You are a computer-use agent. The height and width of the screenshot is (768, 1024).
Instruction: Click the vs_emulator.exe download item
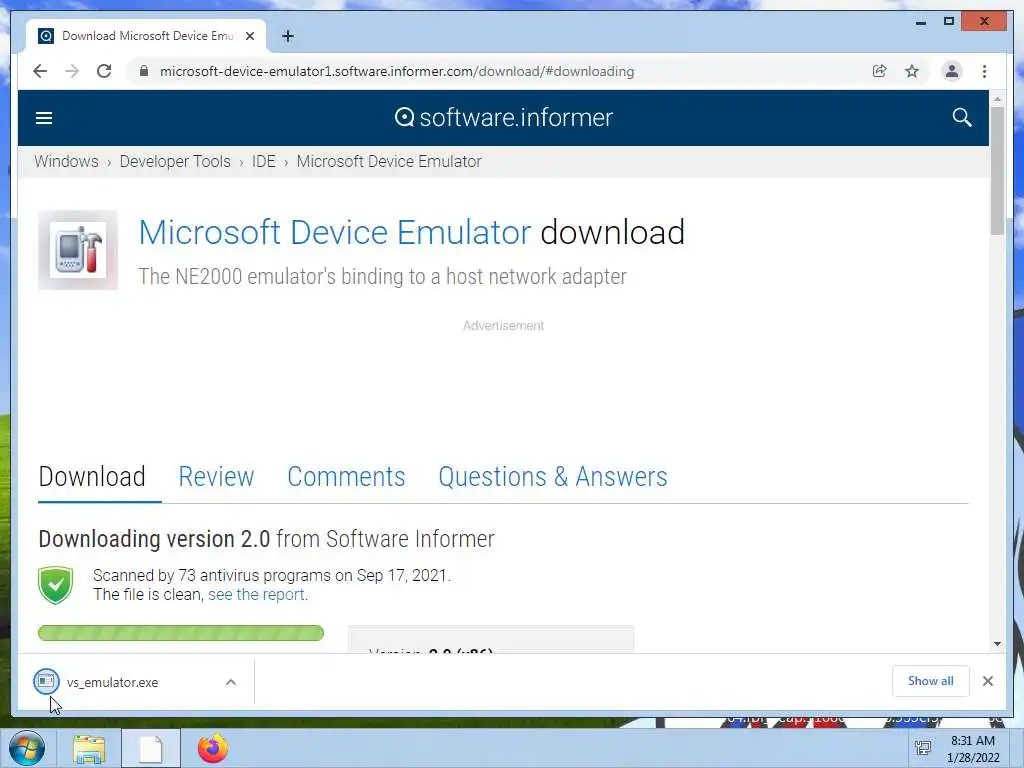click(x=136, y=682)
